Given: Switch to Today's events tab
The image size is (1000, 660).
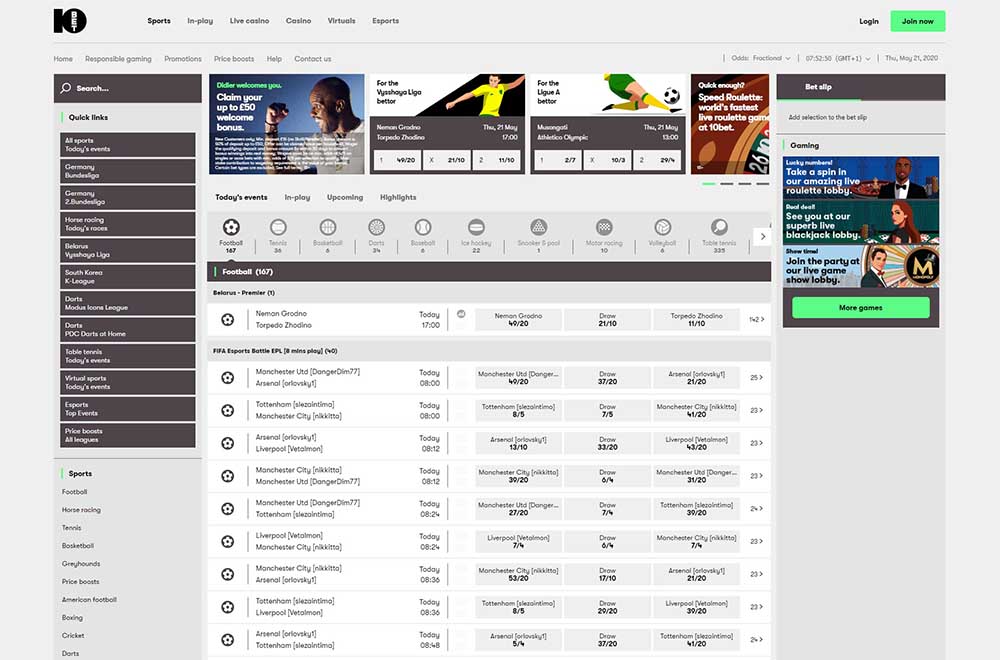Looking at the screenshot, I should (241, 198).
